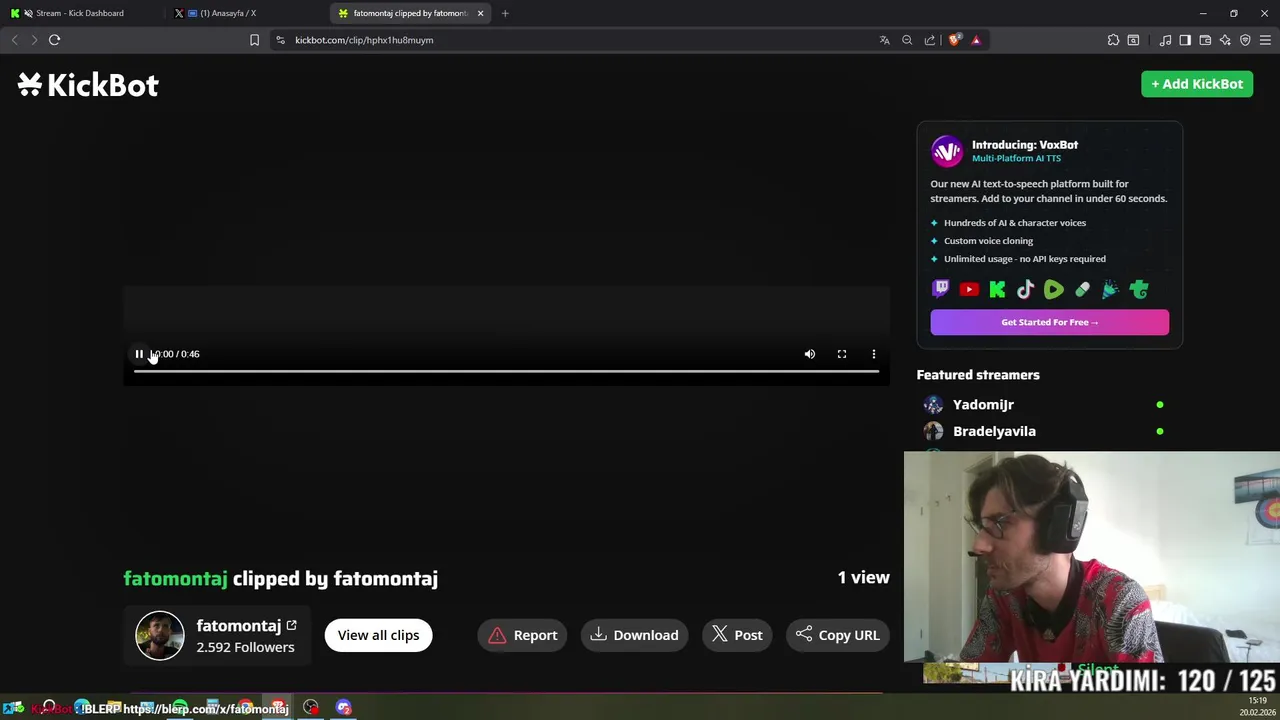The image size is (1280, 720).
Task: Open Leo AI sparkle icon
Action: point(1225,40)
